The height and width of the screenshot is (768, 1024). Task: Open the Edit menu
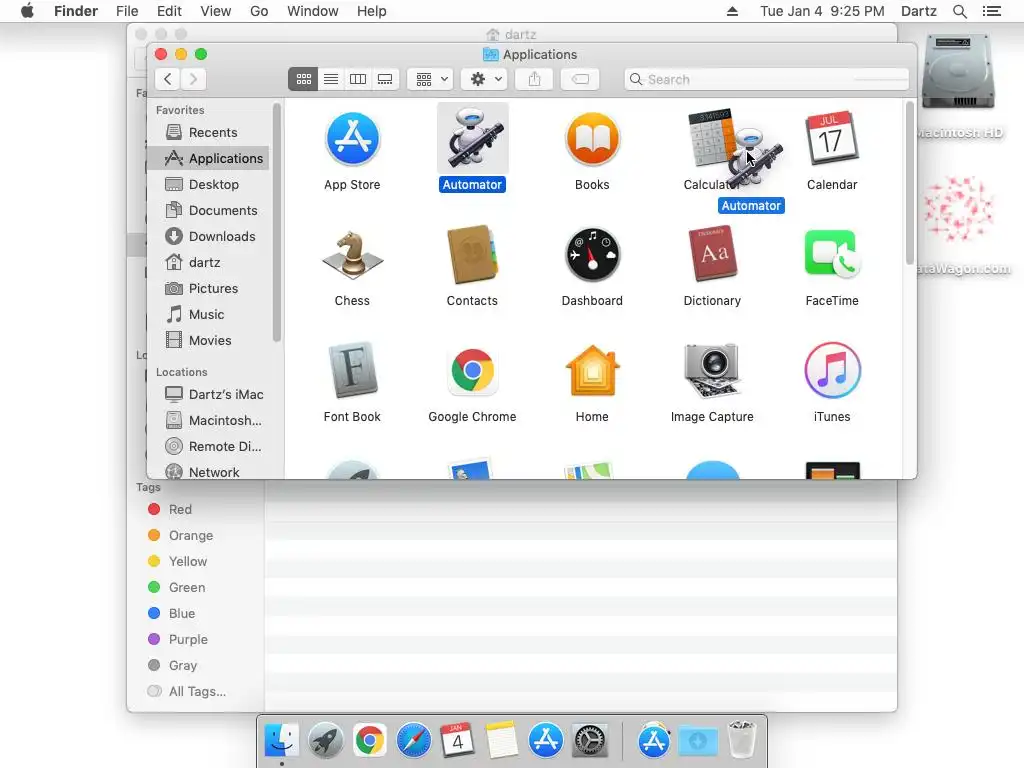(169, 11)
